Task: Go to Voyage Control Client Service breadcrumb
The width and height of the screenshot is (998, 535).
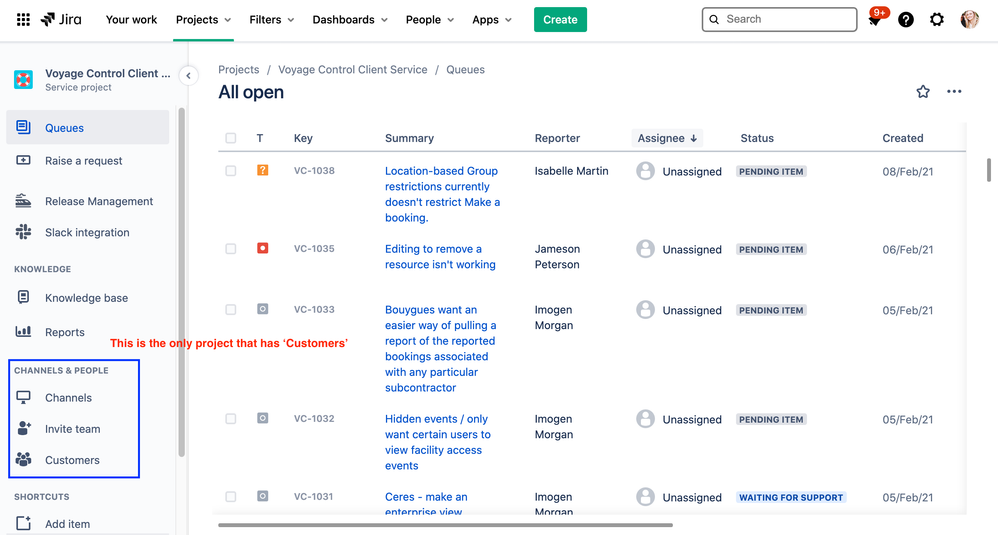Action: coord(353,69)
